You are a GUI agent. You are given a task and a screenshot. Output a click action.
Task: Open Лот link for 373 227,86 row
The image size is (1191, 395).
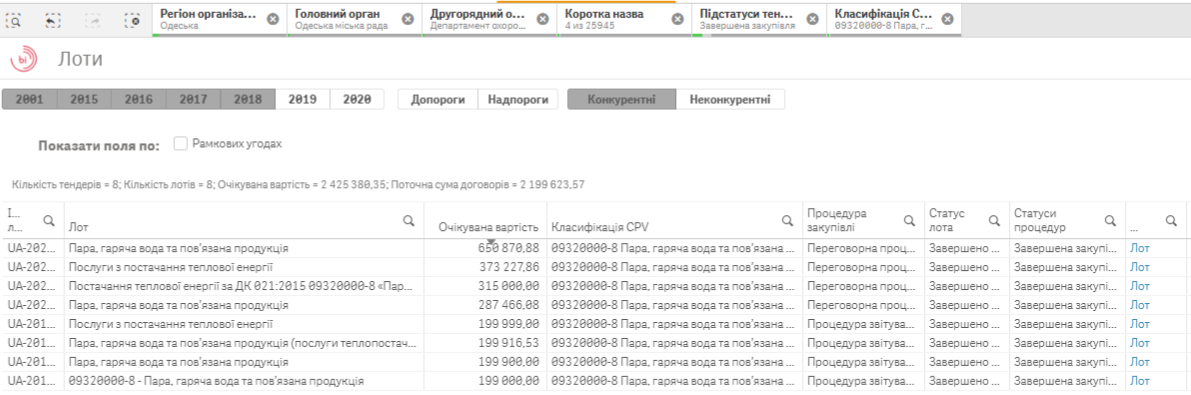[x=1140, y=267]
